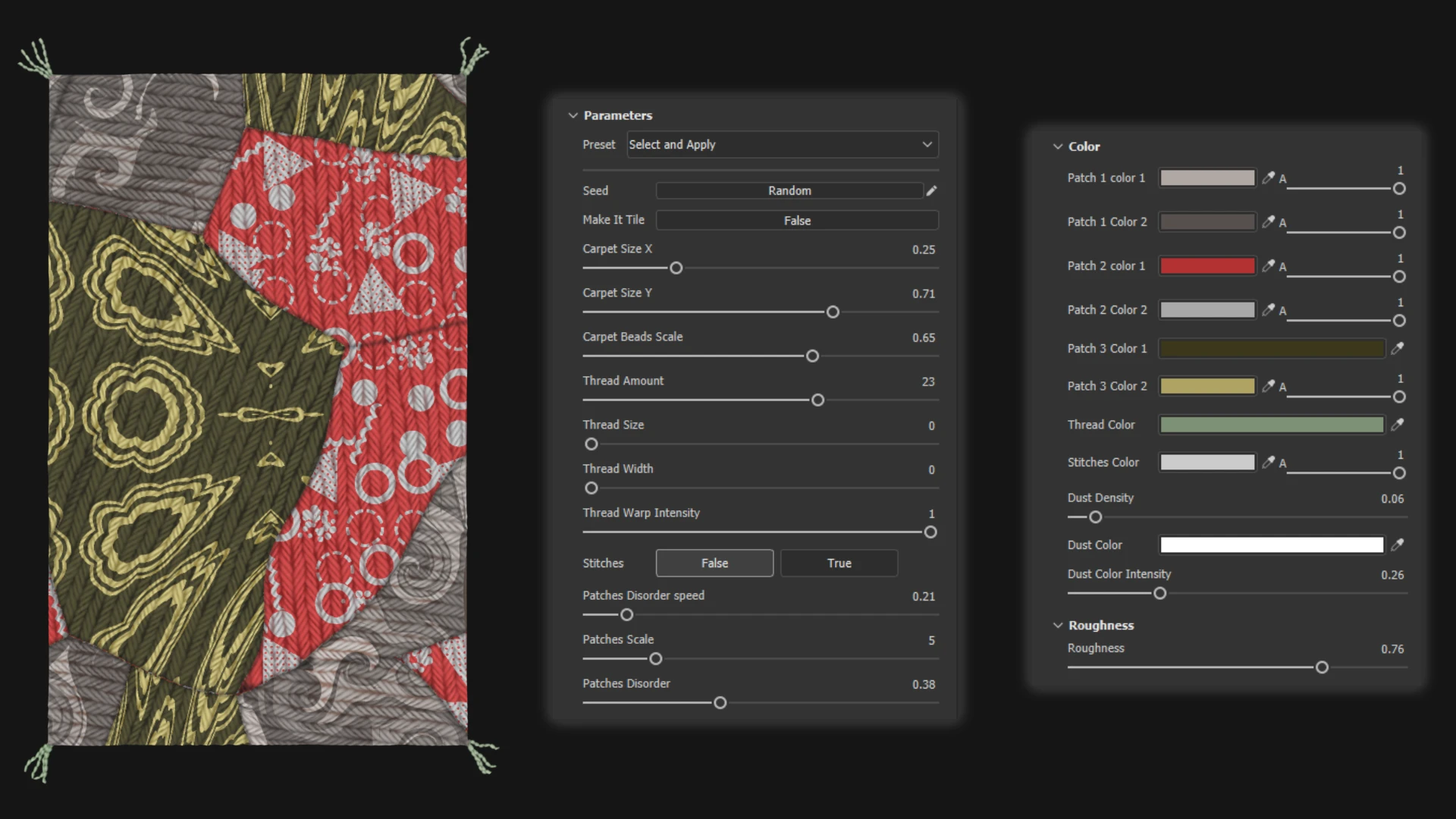Click the eyedropper for Dust Color

[x=1397, y=544]
